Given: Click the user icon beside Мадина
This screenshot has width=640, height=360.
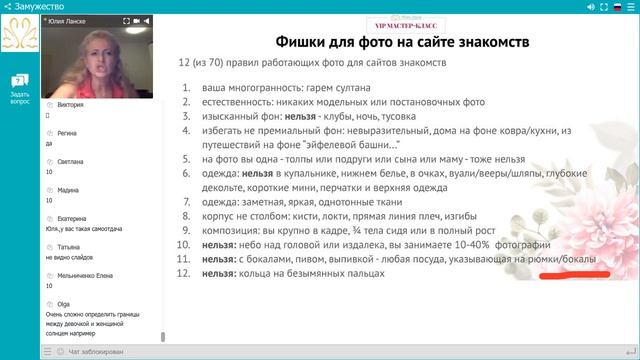Looking at the screenshot, I should (50, 190).
